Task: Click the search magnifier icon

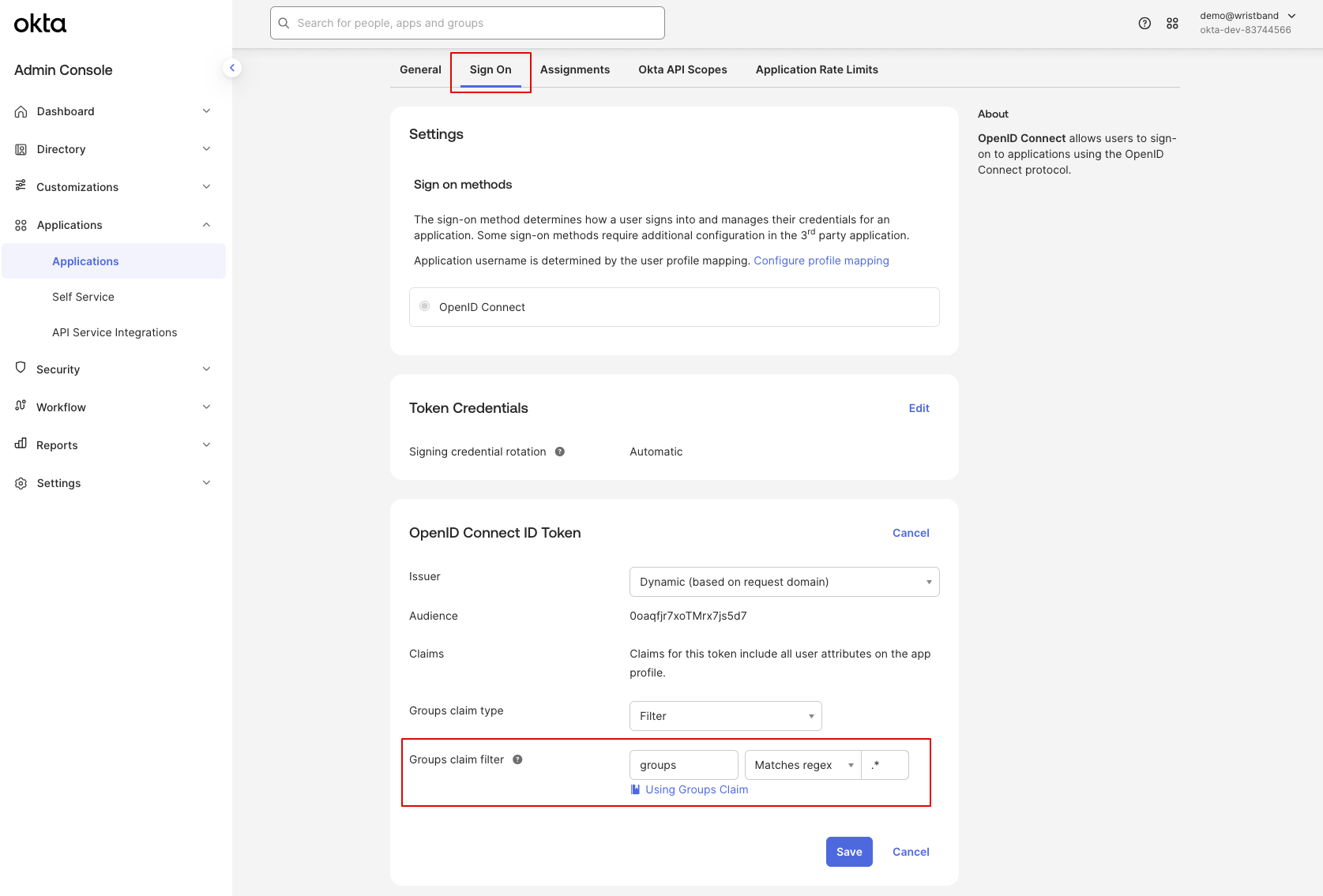Action: (x=284, y=23)
